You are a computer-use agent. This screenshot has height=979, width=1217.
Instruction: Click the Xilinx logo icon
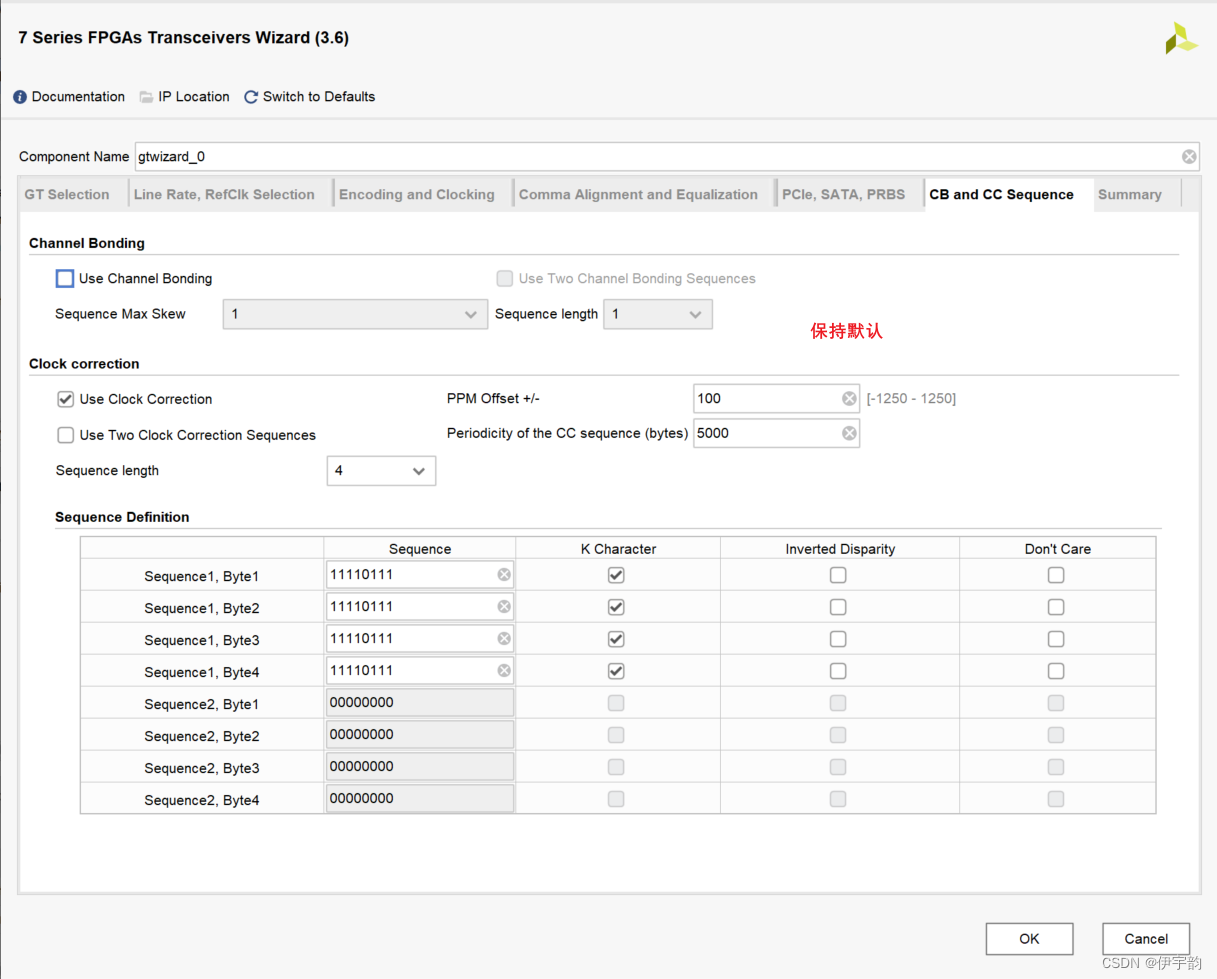(x=1181, y=38)
